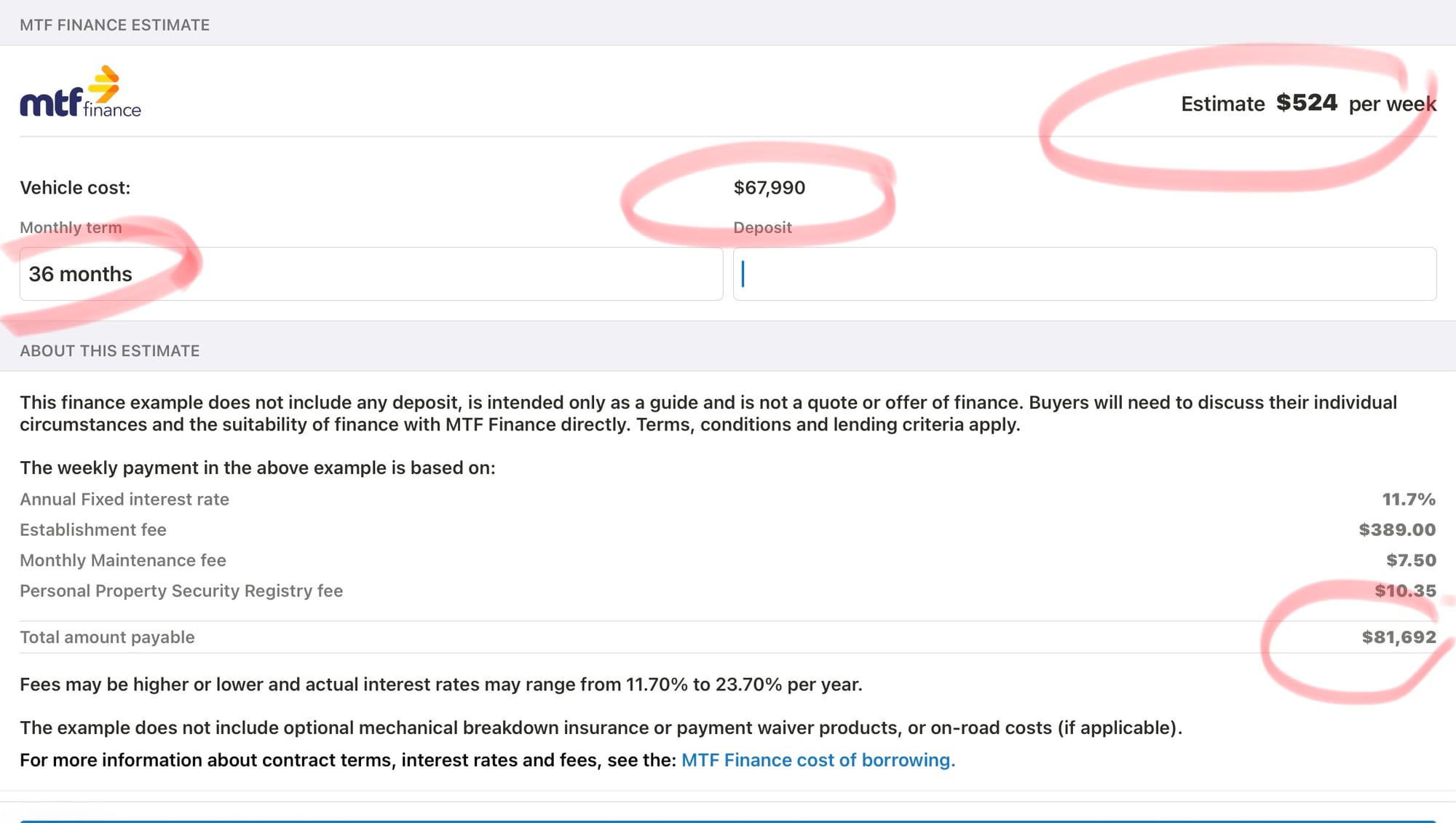Click the Annual Fixed interest rate label
This screenshot has height=823, width=1456.
(124, 500)
